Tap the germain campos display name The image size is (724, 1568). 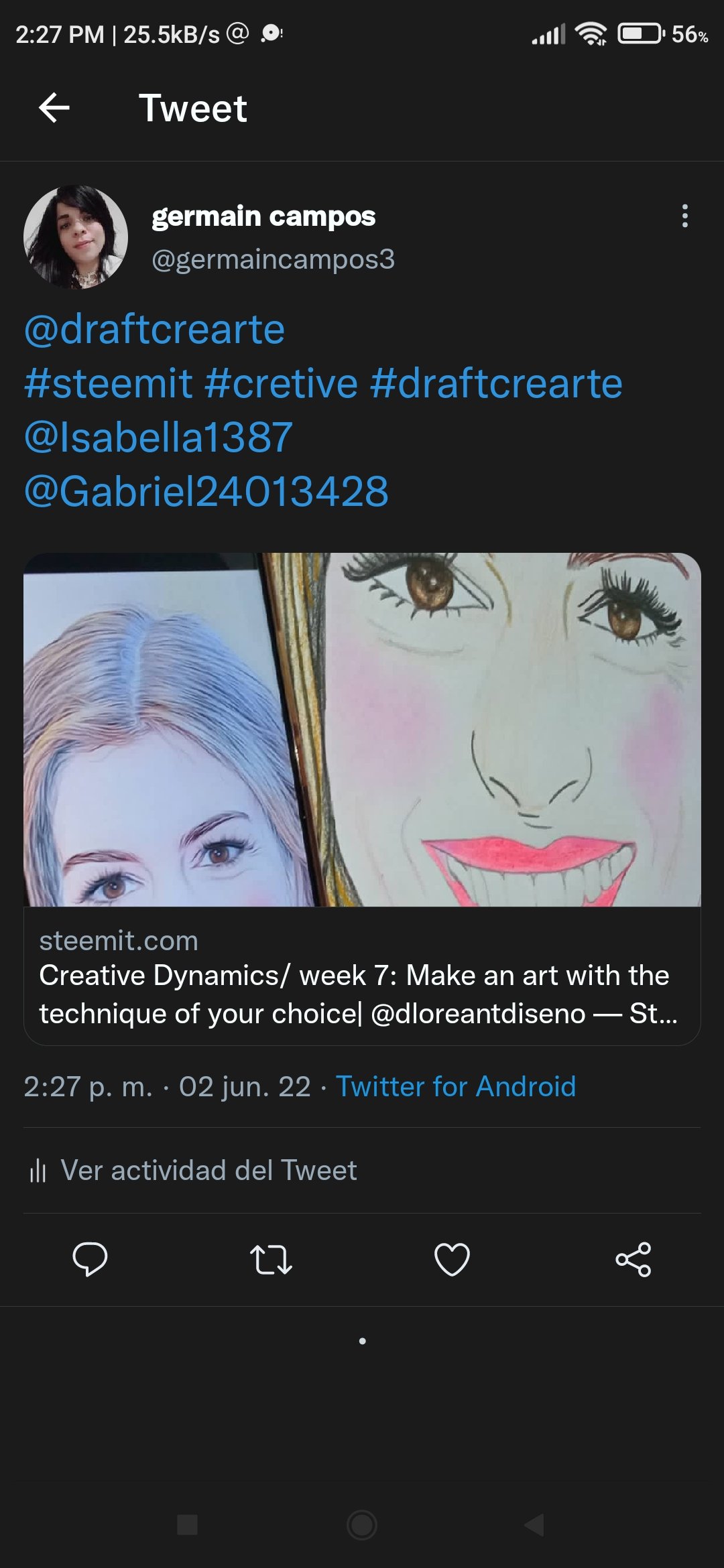263,216
